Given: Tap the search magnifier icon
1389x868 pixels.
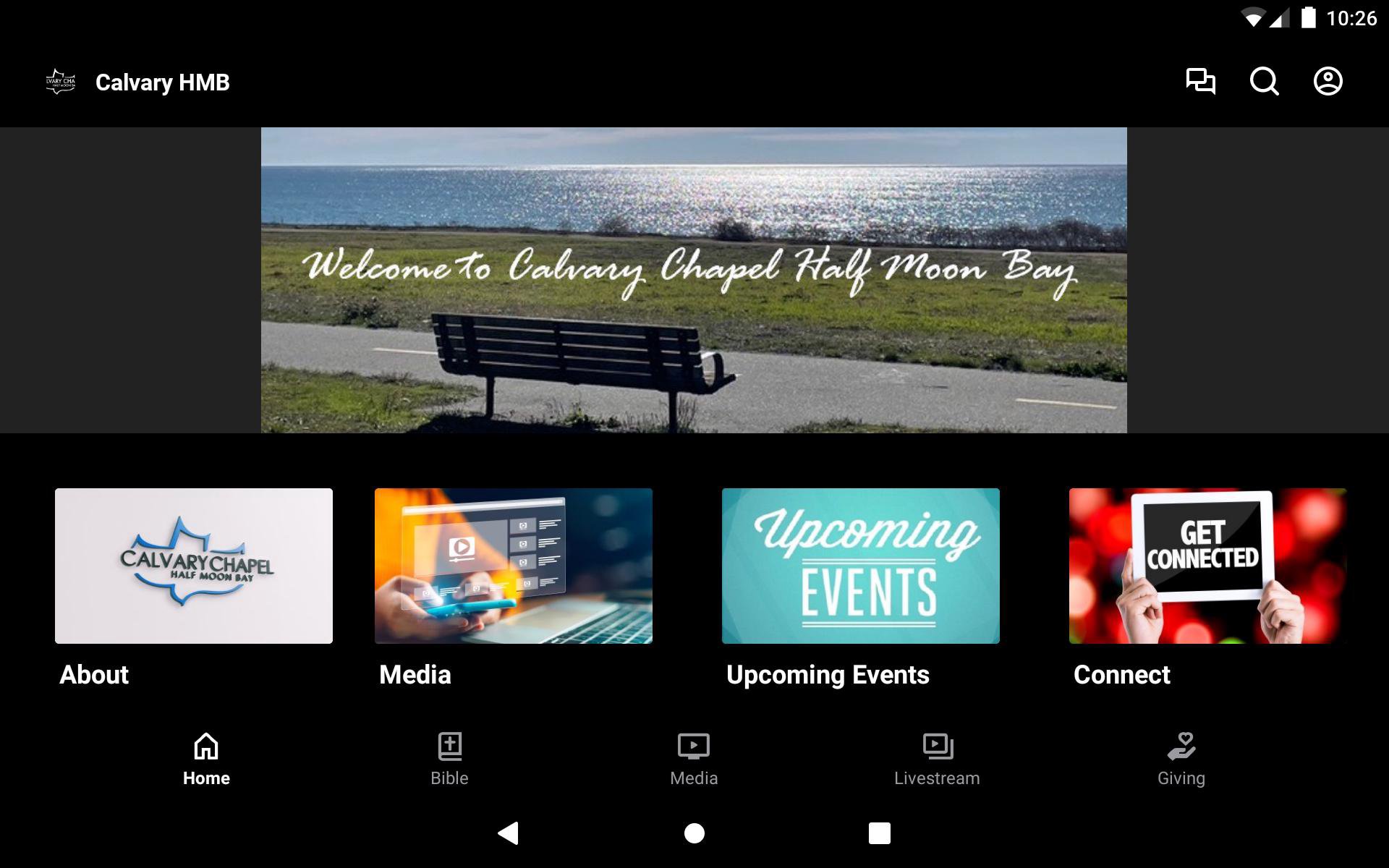Looking at the screenshot, I should (1264, 81).
